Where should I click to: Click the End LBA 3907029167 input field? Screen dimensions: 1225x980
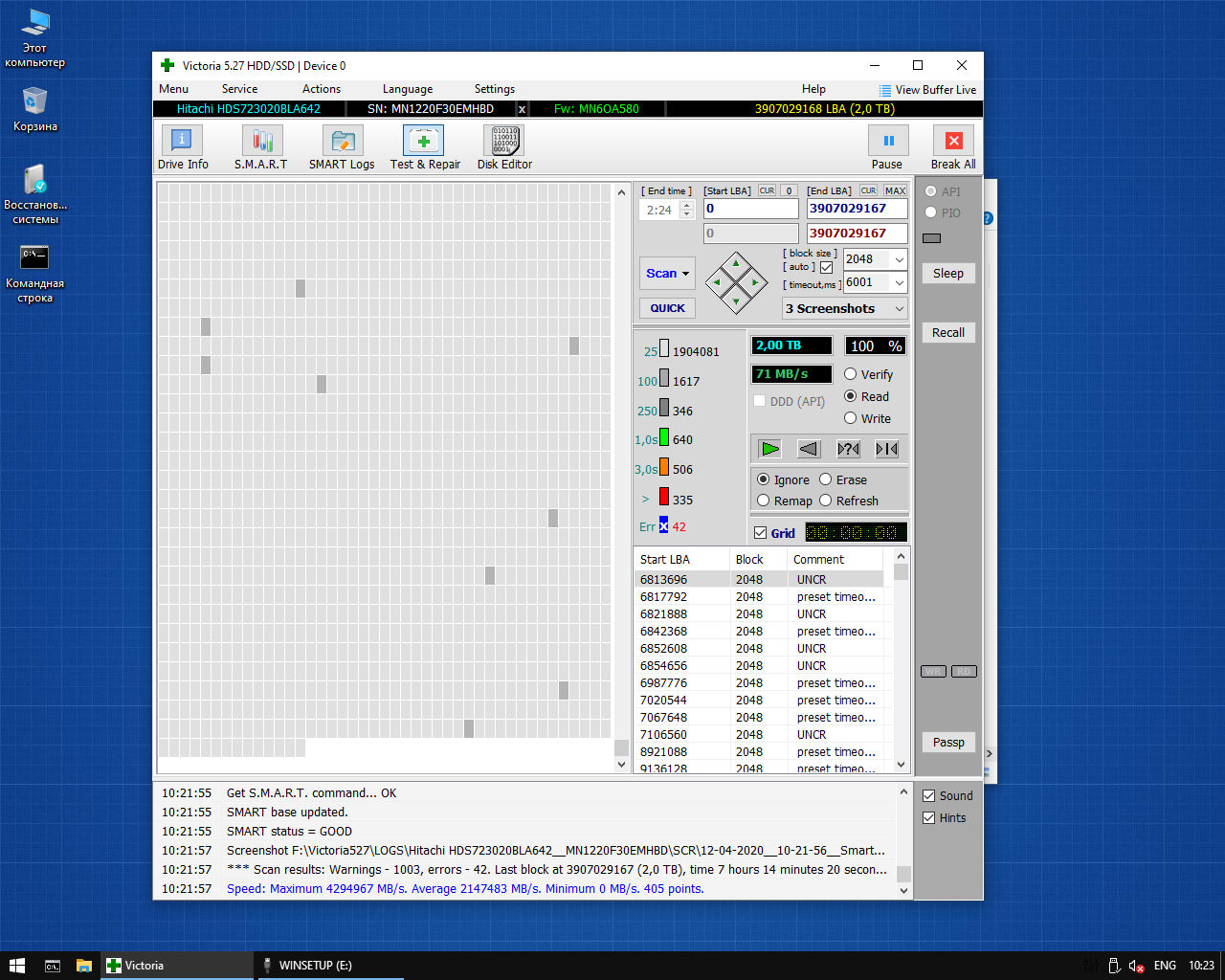coord(857,209)
